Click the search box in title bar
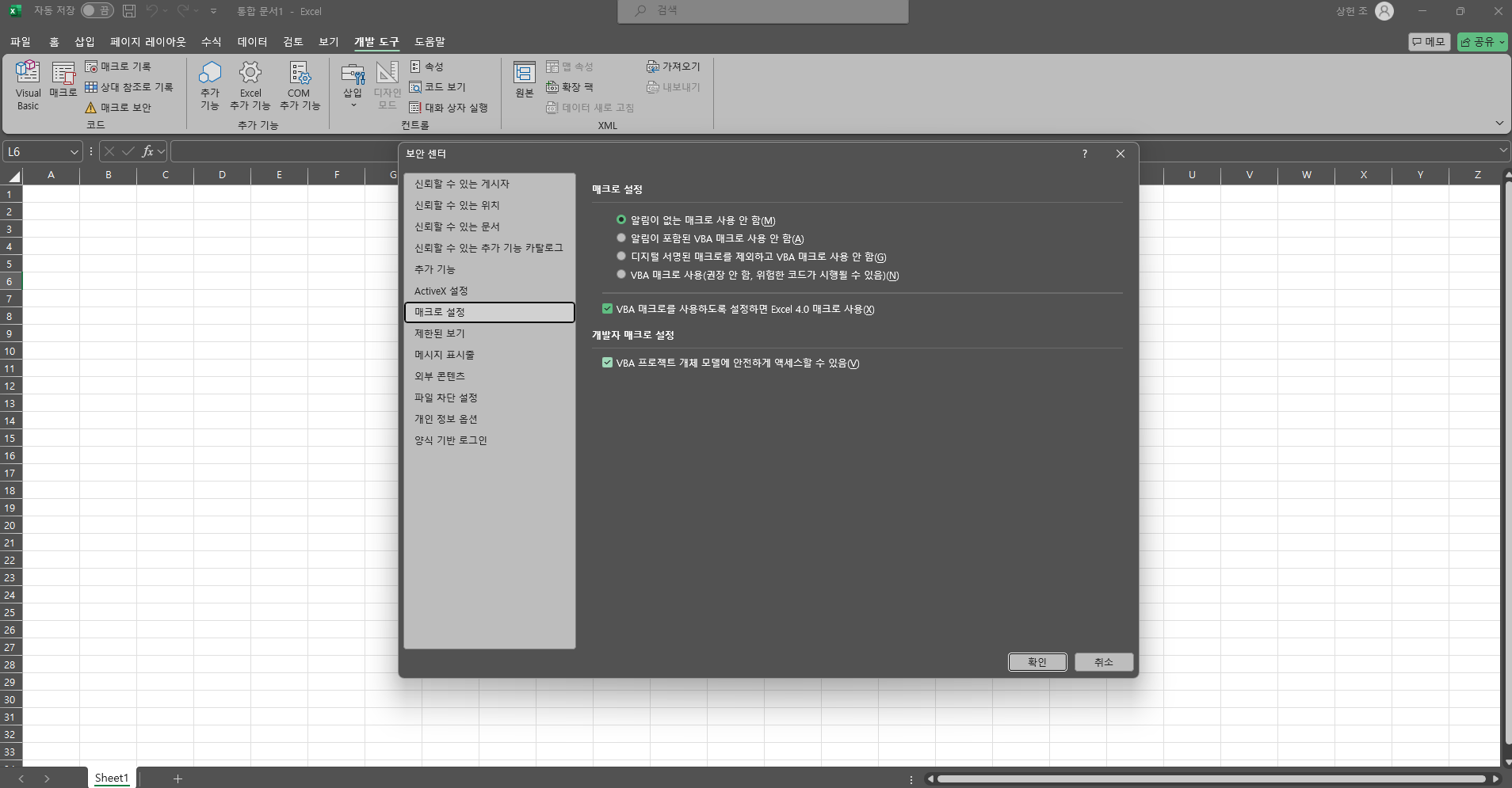The image size is (1512, 788). click(x=763, y=11)
